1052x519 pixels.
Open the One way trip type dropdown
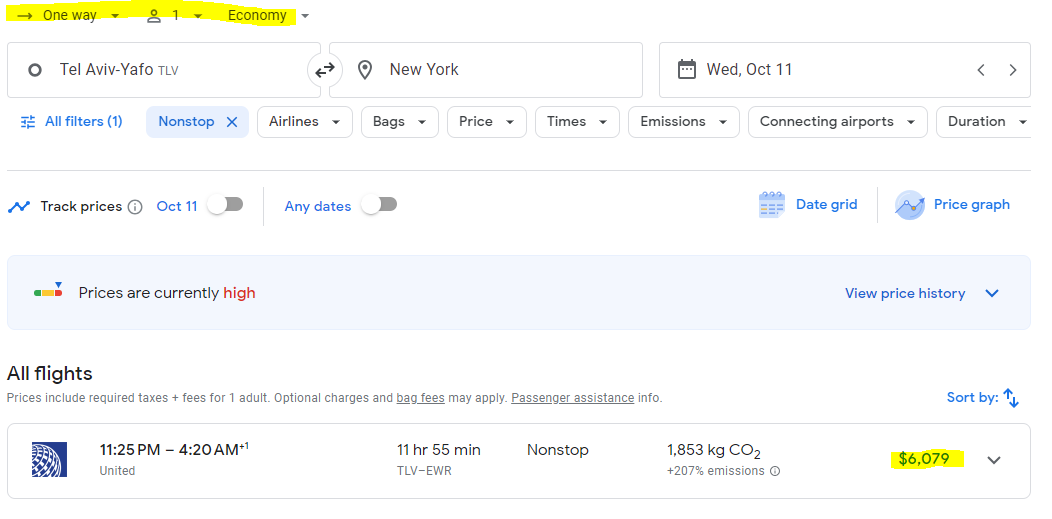[69, 16]
